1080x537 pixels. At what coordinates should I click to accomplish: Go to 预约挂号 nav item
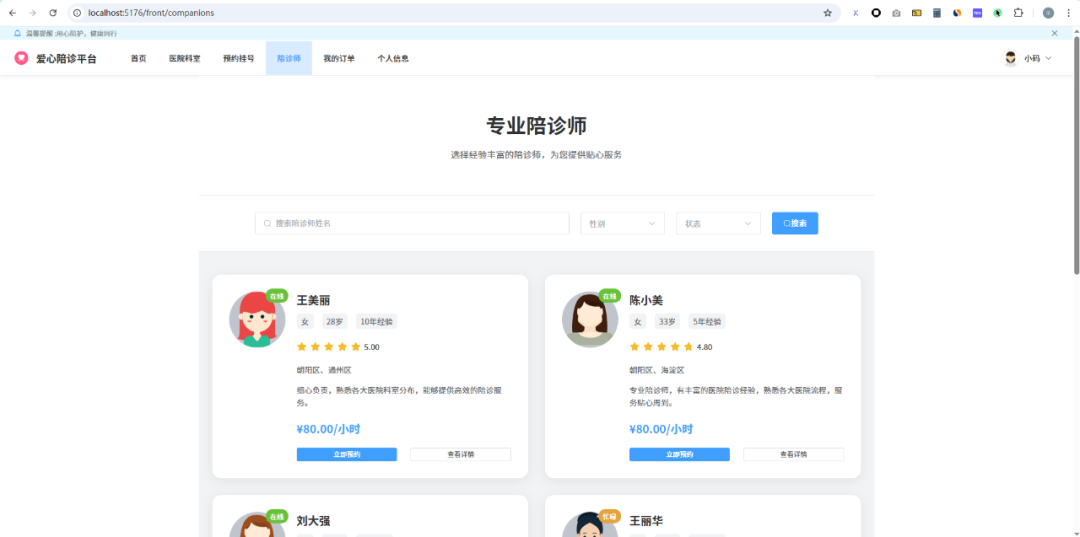coord(238,59)
